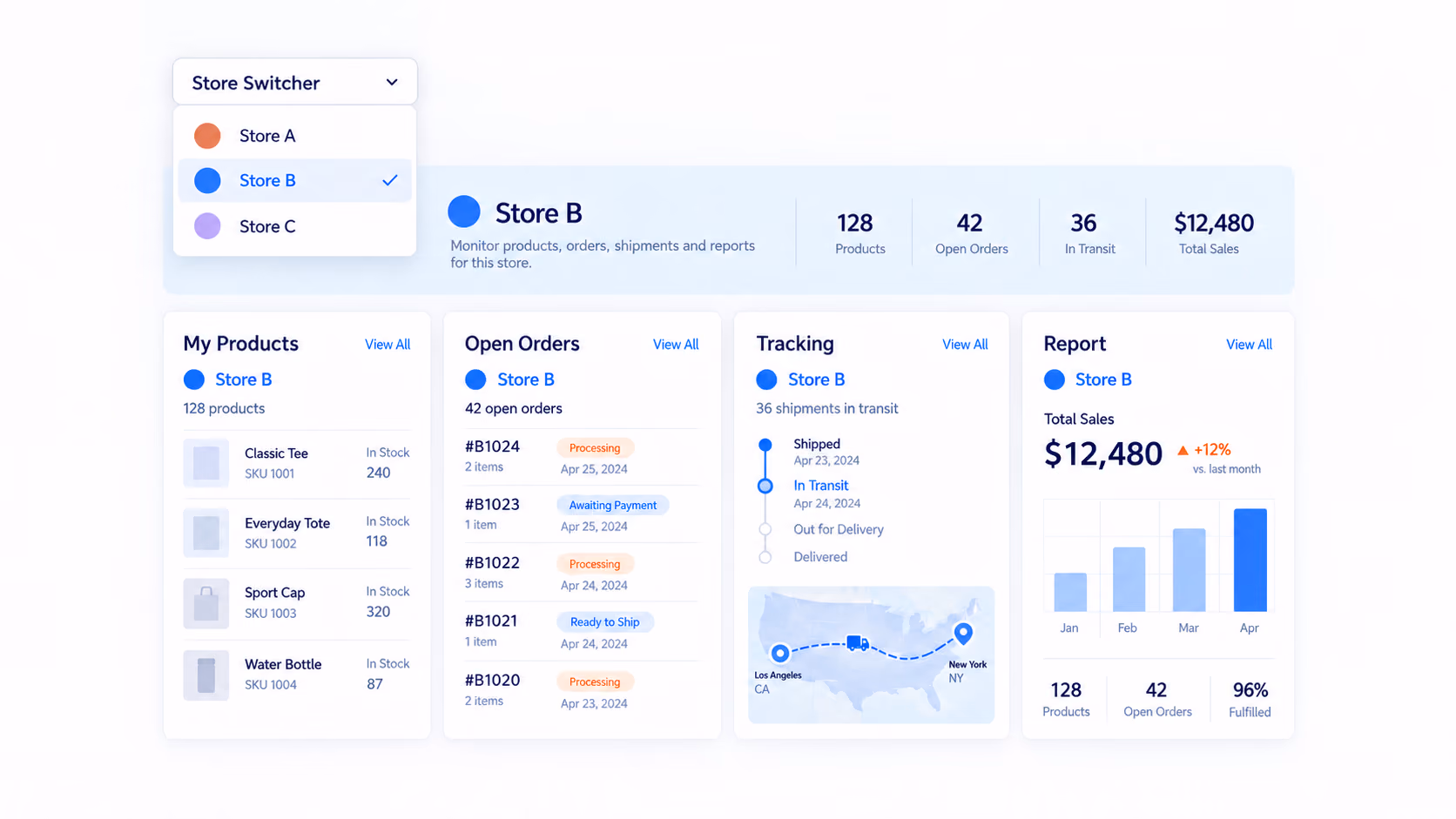Click the April bar in sales chart
The image size is (1456, 819).
click(x=1250, y=560)
